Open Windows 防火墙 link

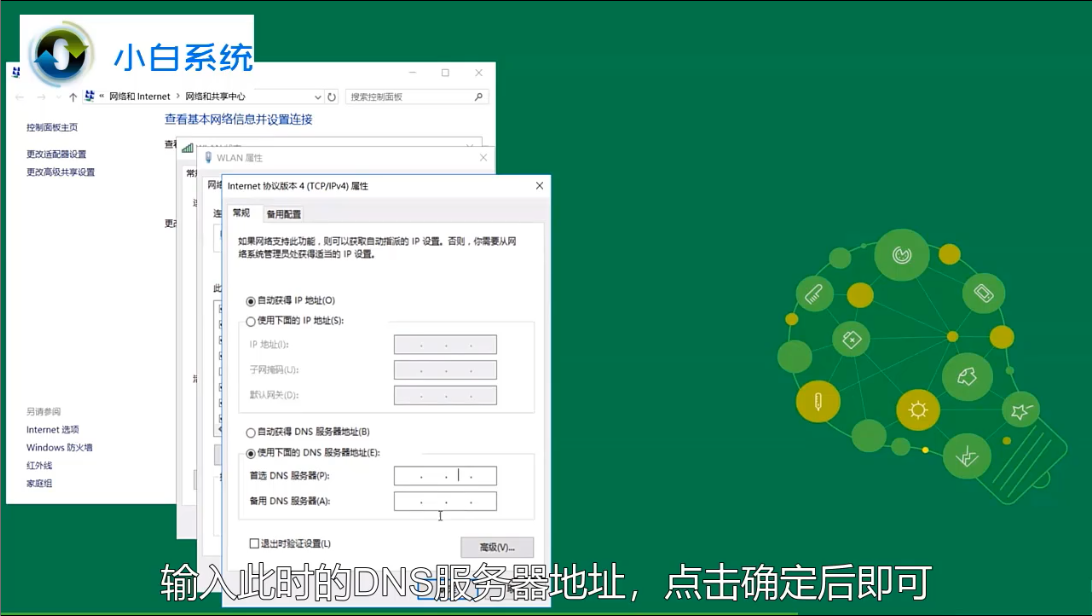[x=59, y=448]
